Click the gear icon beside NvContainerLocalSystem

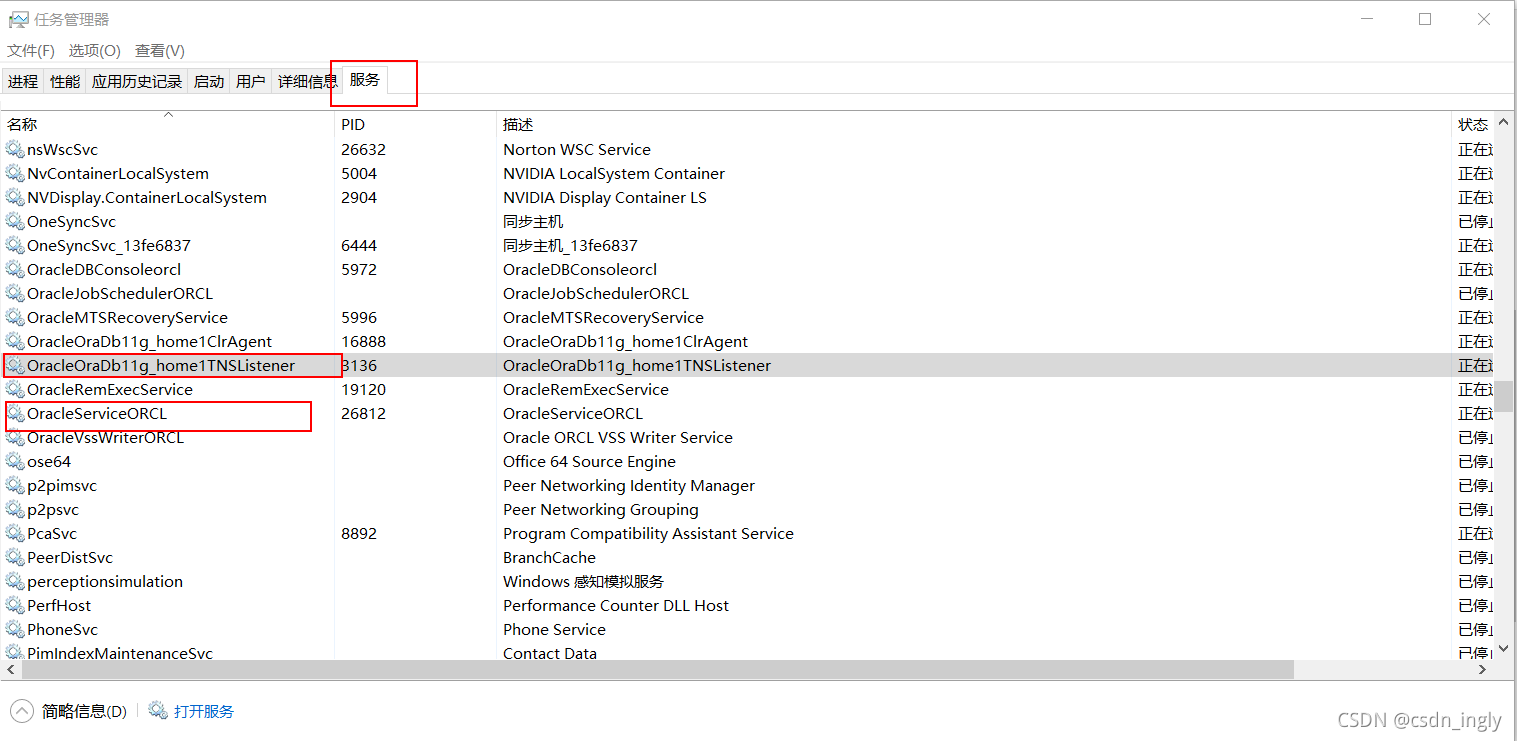[x=16, y=173]
